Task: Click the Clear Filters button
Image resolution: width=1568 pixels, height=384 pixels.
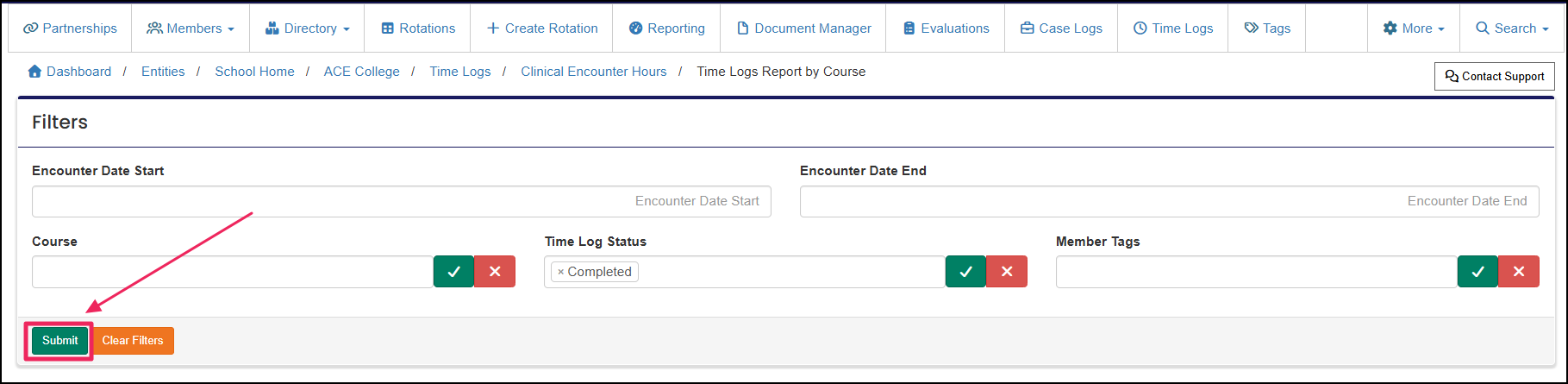Action: point(133,341)
